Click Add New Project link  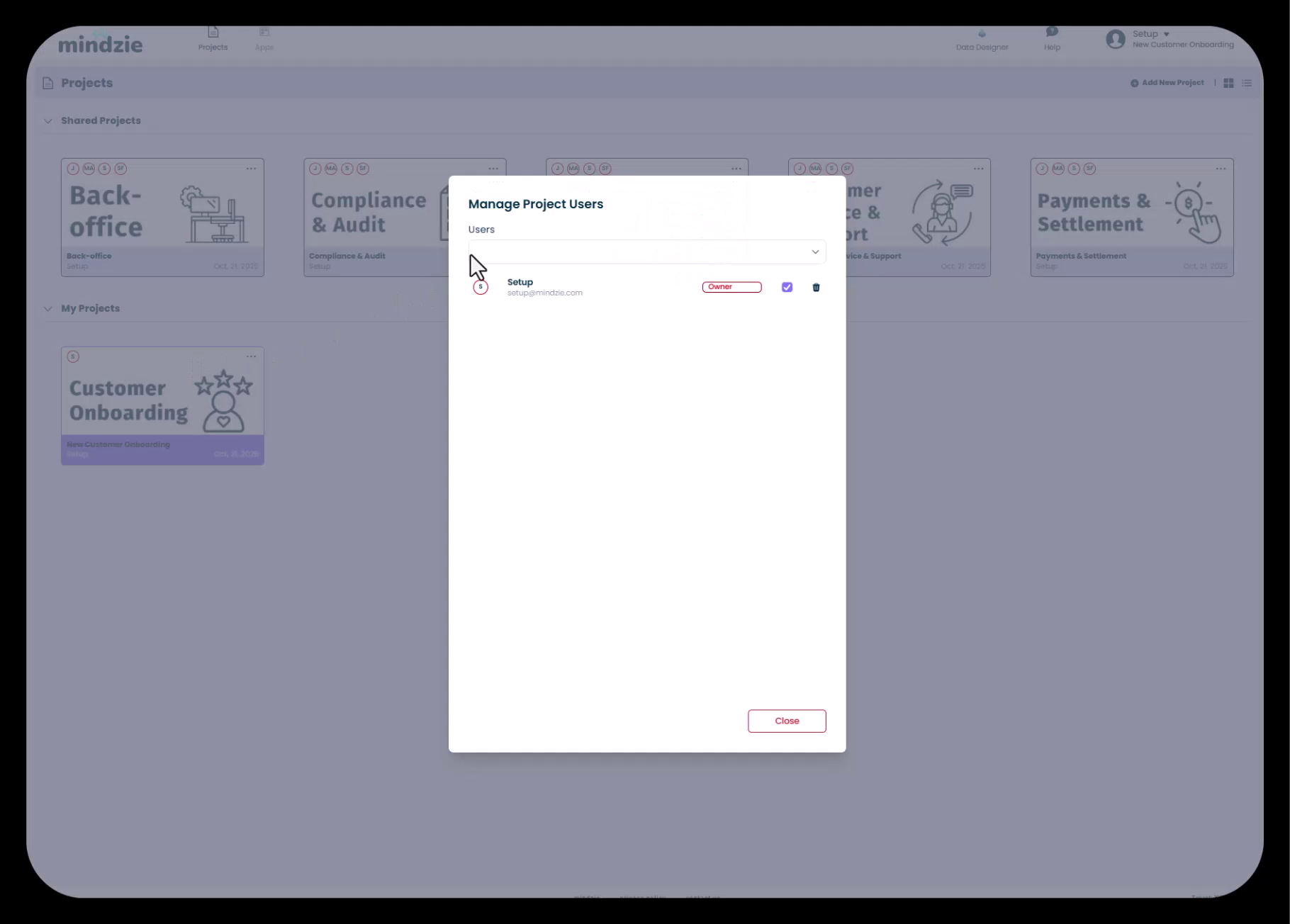[x=1167, y=83]
